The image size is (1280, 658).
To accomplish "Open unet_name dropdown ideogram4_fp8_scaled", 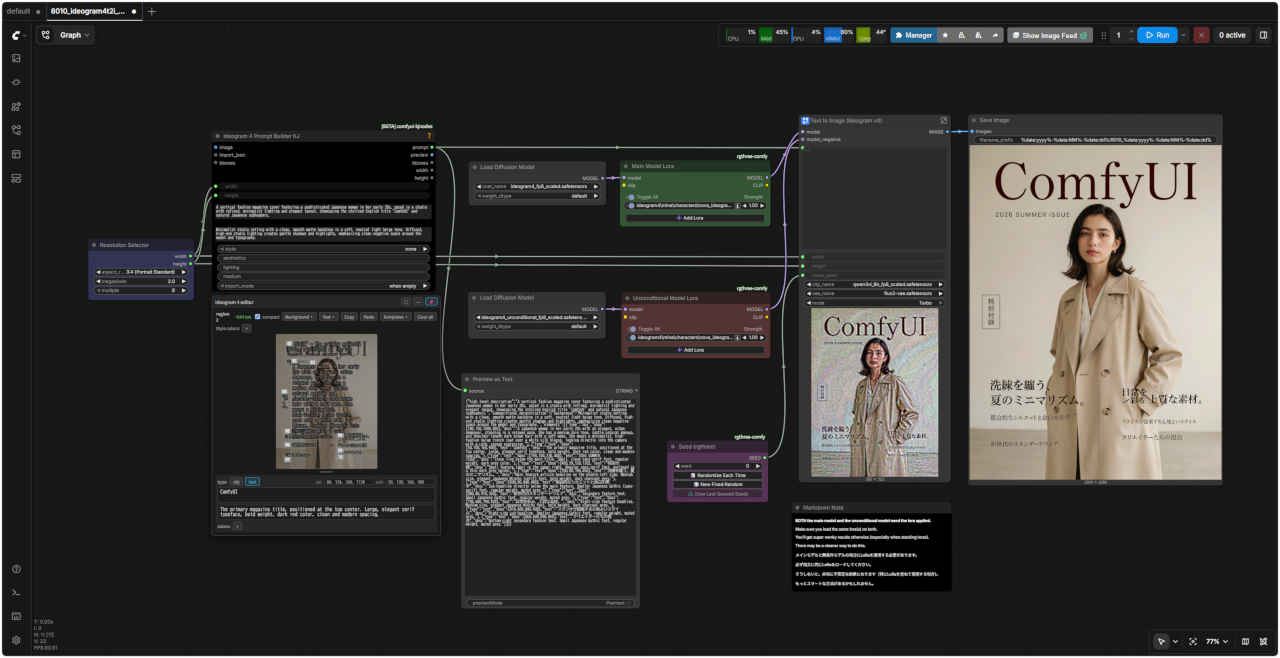I will click(538, 186).
